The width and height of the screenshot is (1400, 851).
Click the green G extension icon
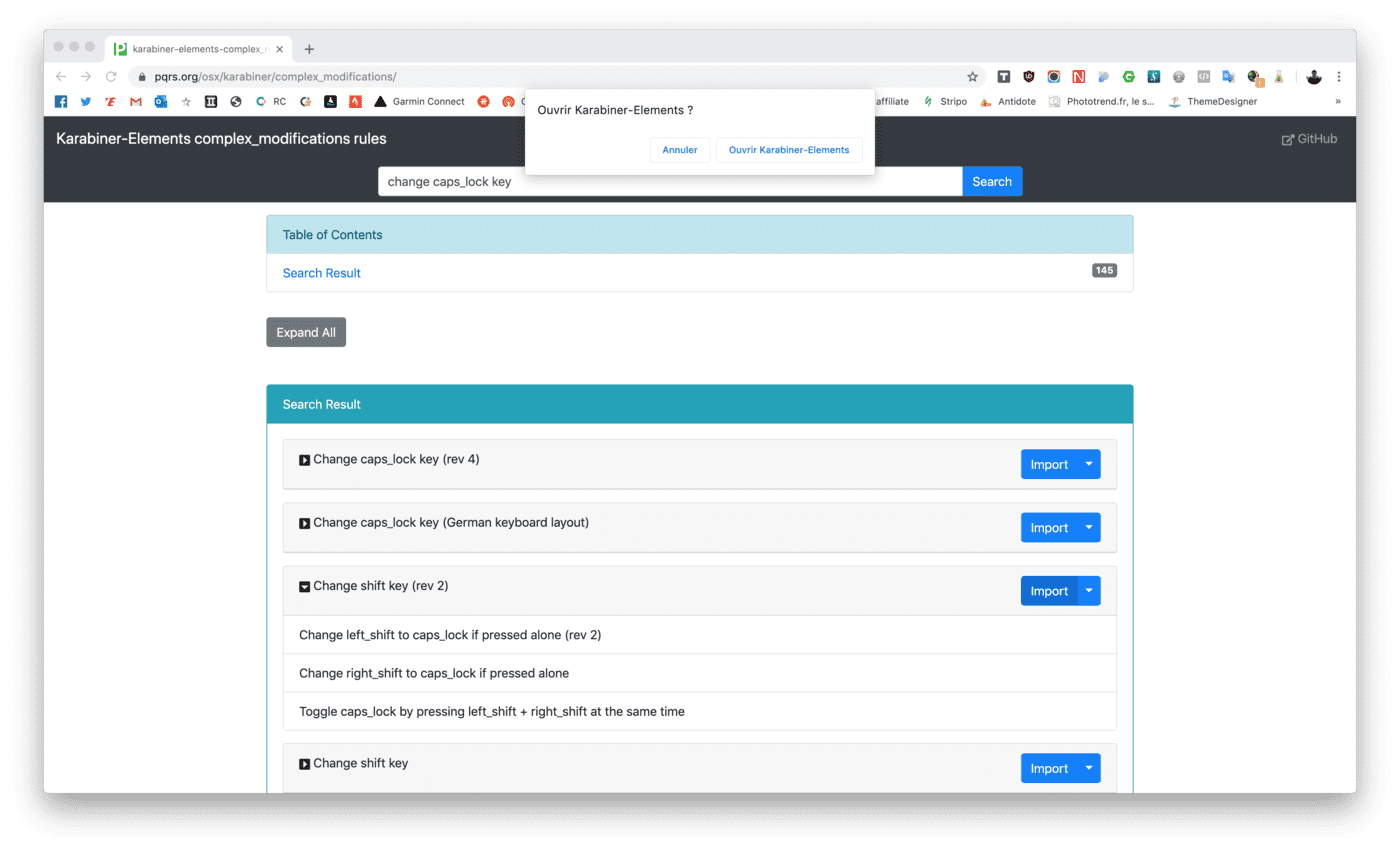pos(1129,76)
